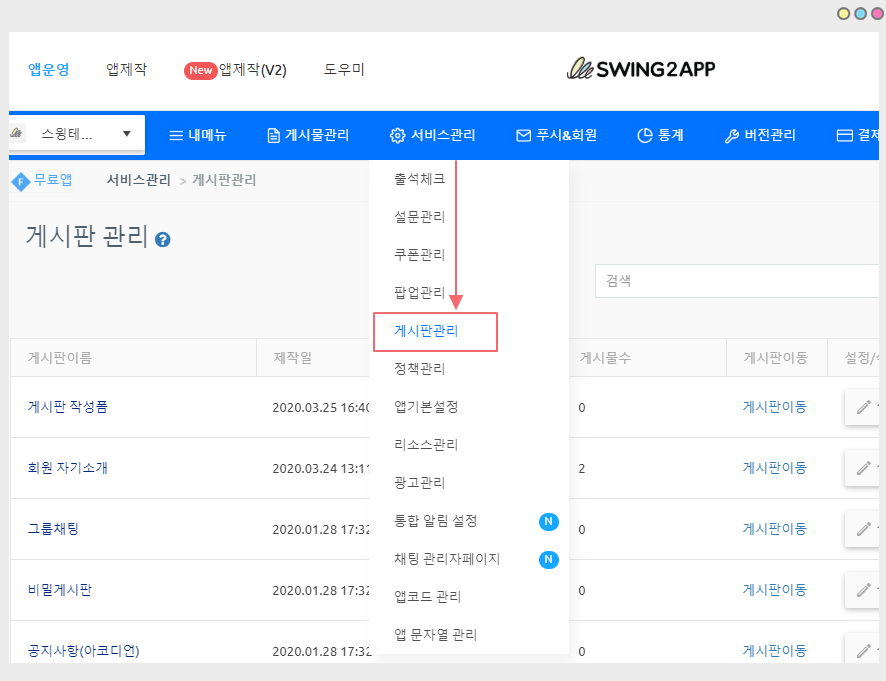Click the N badge next to 채팅 관리자페이지
Screen dimensions: 886x681
[548, 559]
